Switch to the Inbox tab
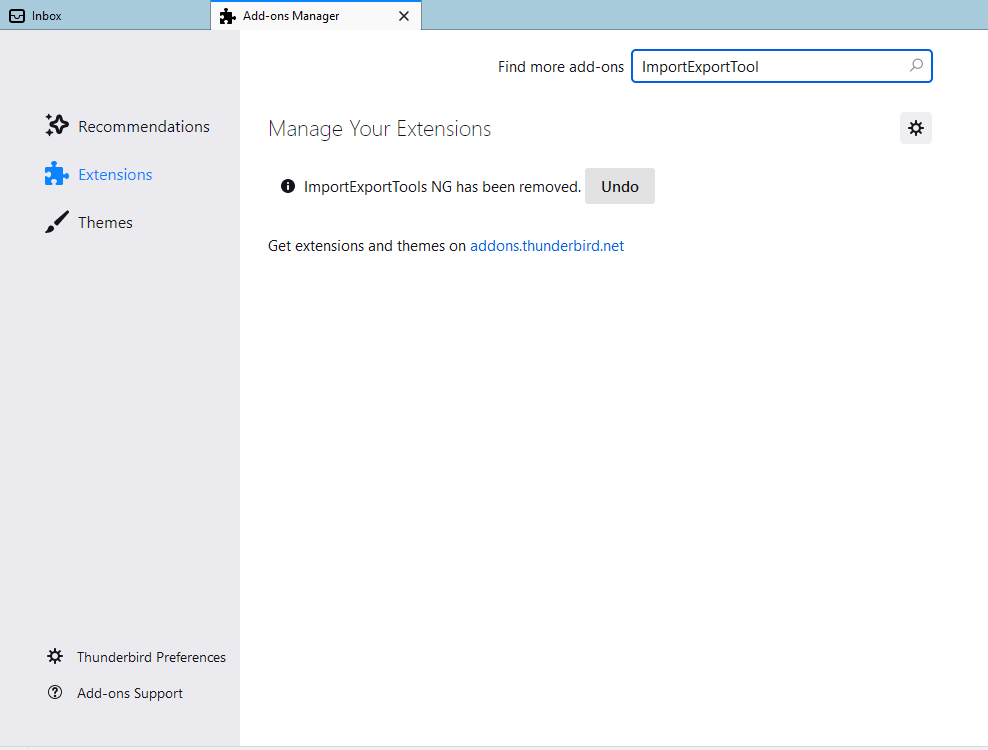 (x=105, y=15)
